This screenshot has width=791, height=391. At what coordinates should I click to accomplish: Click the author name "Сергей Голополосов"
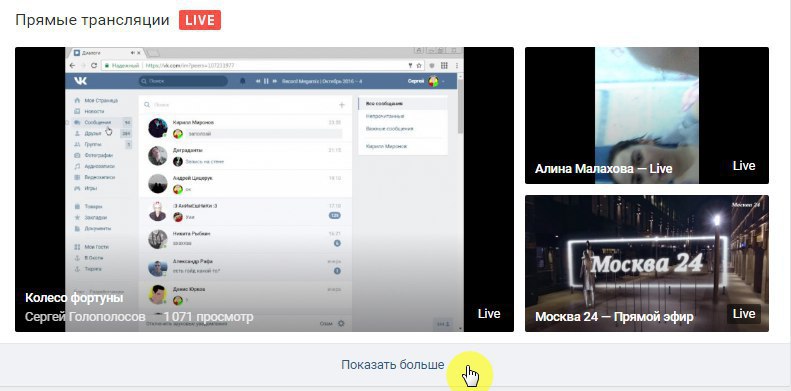tap(85, 317)
